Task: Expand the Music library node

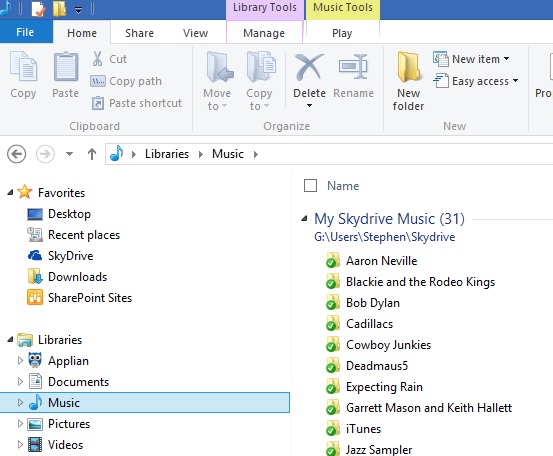Action: [x=20, y=402]
